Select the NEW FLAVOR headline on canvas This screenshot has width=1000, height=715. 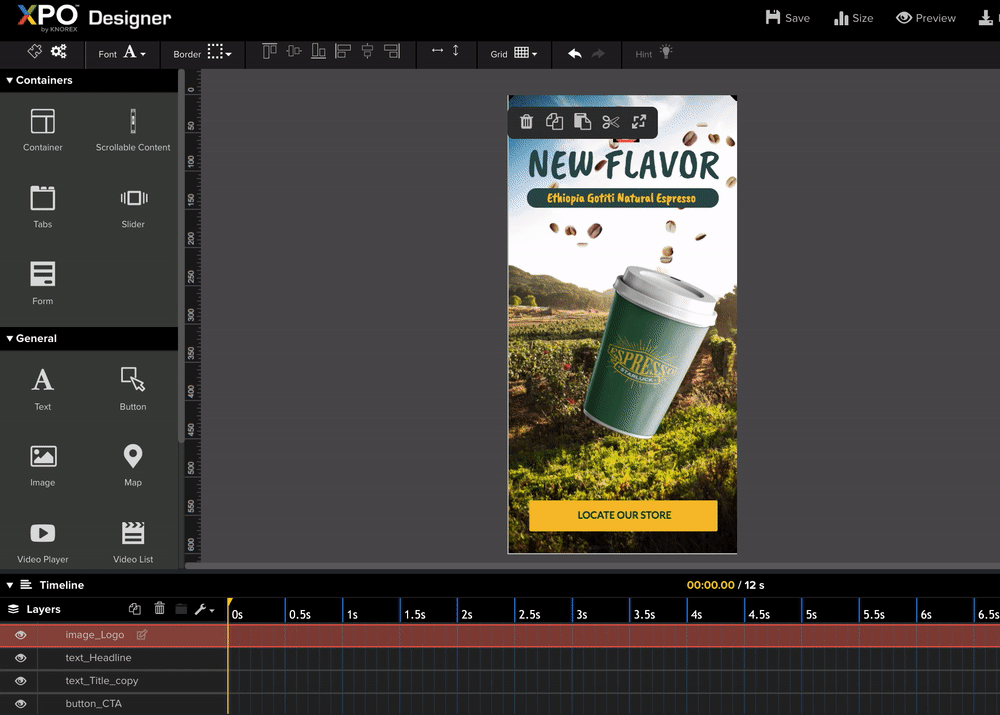pyautogui.click(x=624, y=165)
